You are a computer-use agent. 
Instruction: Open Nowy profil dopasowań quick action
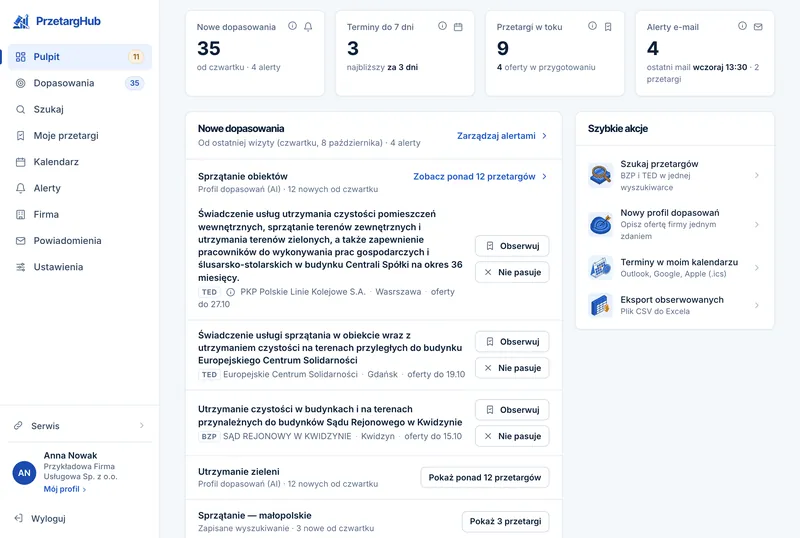click(674, 225)
